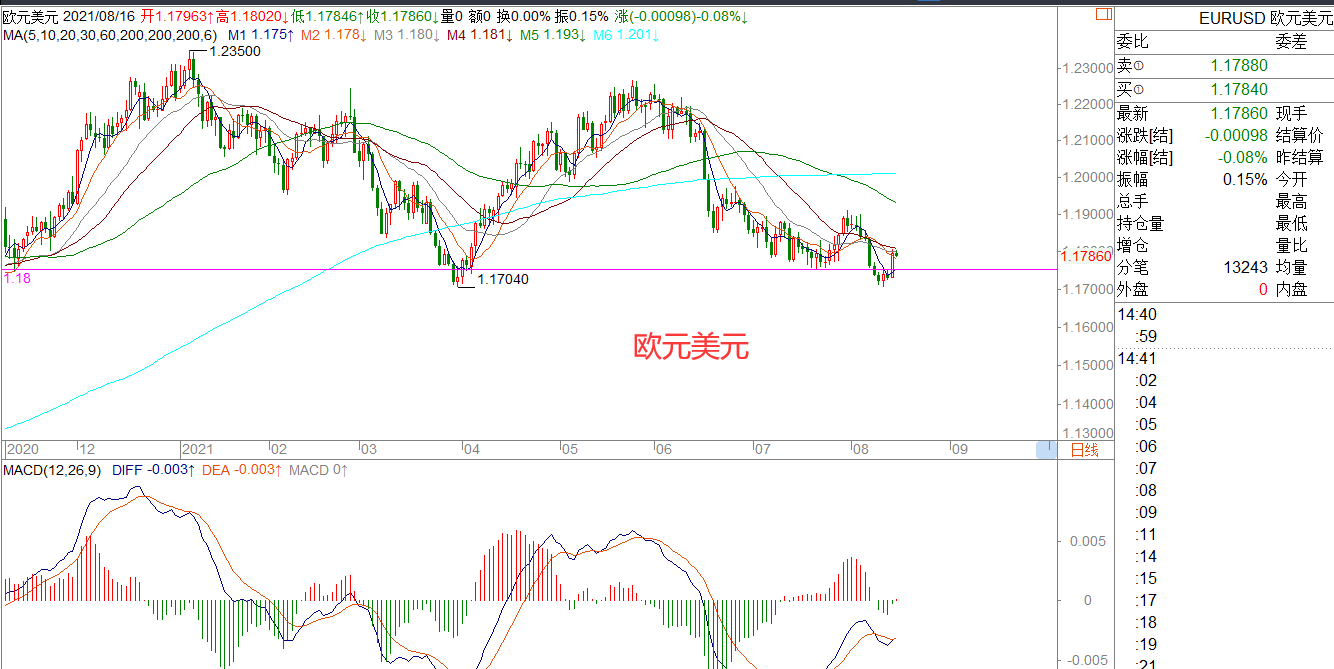Click the 委比 label
This screenshot has height=669, width=1334.
(1133, 42)
